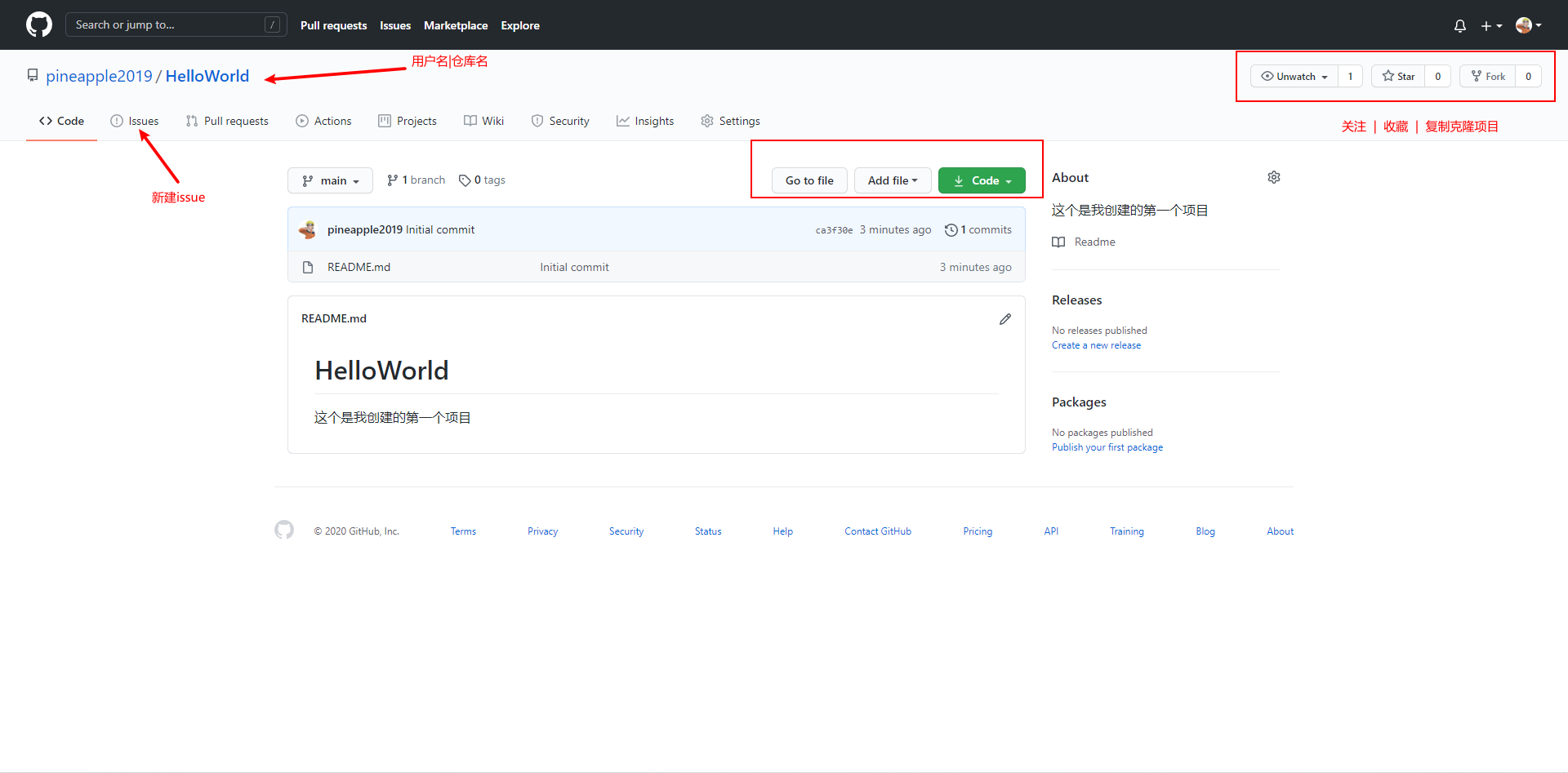Screen dimensions: 1568x773
Task: Click the Packages heading link
Action: click(1079, 402)
